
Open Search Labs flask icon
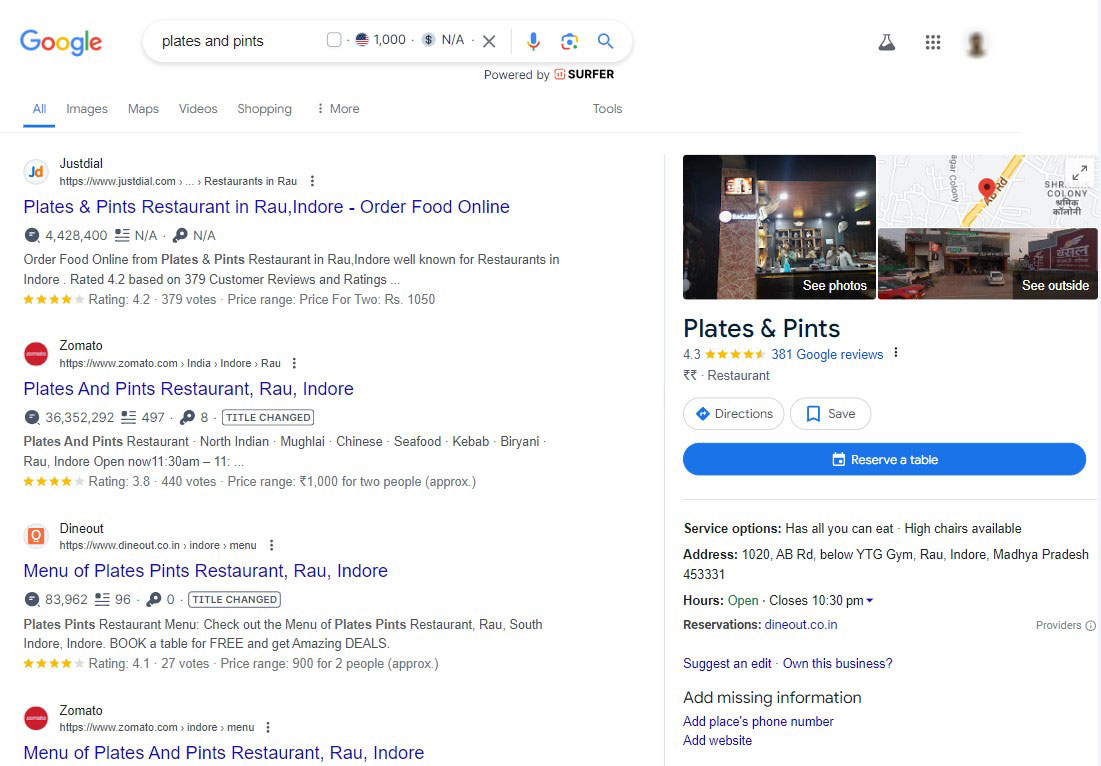887,42
